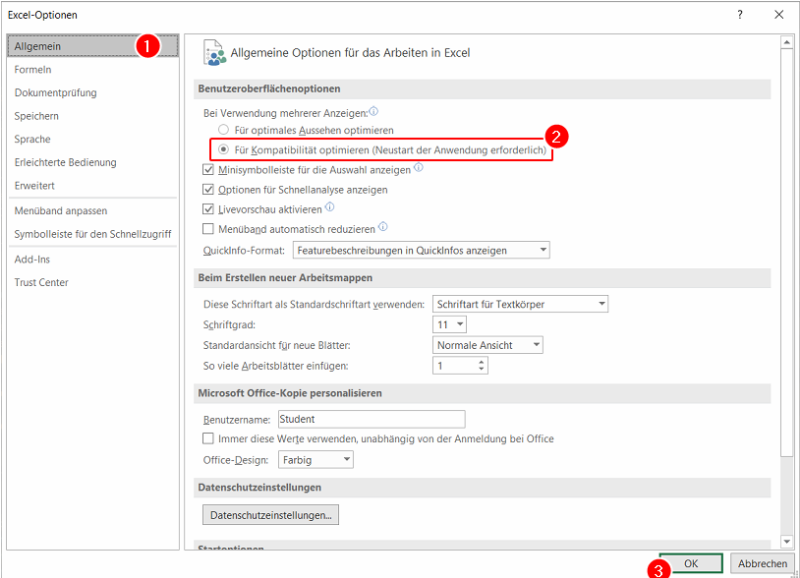Click the 'Bei Verwendung mehrerer Anzeigen:' label
The width and height of the screenshot is (800, 578).
point(285,113)
